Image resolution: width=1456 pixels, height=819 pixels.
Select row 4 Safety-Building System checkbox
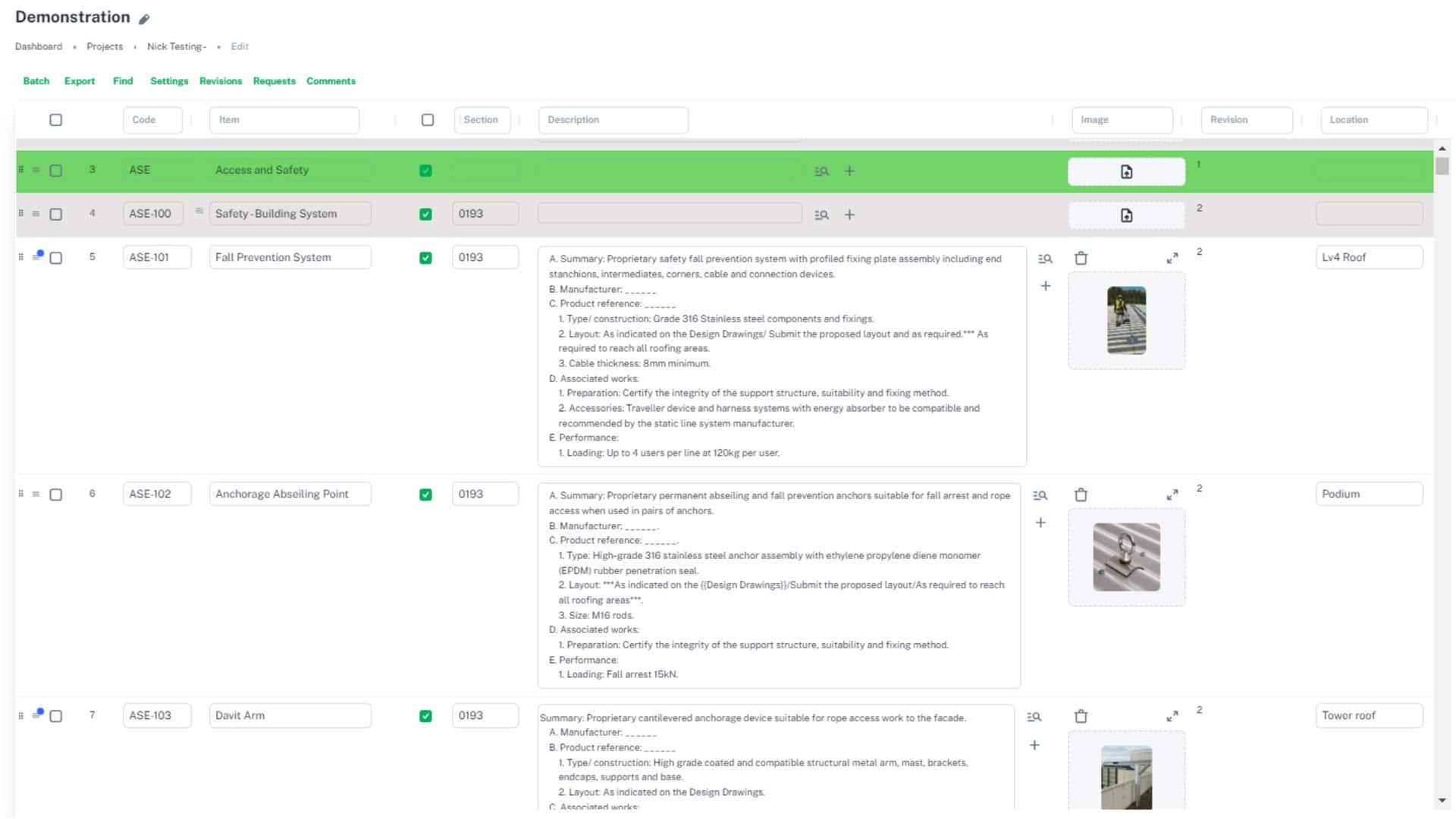tap(55, 215)
